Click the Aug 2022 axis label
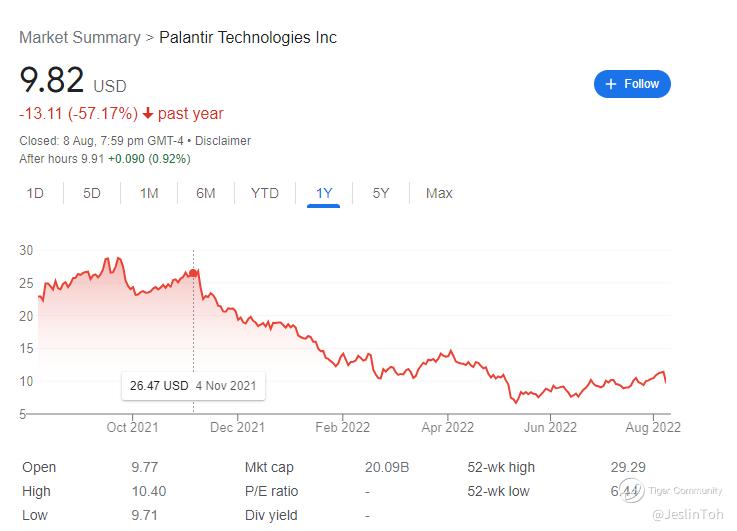The image size is (737, 531). coord(653,427)
